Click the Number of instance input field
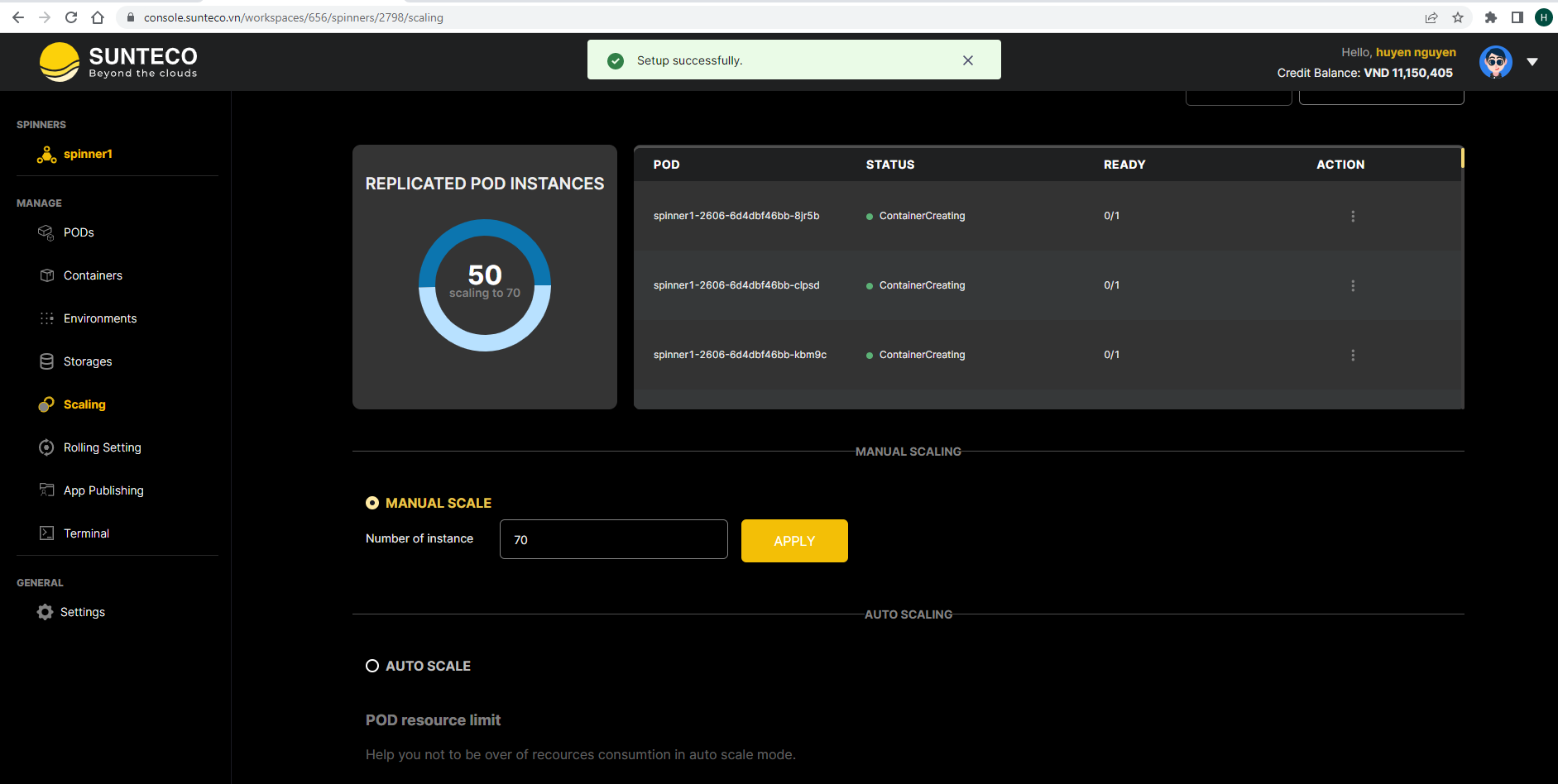This screenshot has height=784, width=1558. (x=613, y=539)
